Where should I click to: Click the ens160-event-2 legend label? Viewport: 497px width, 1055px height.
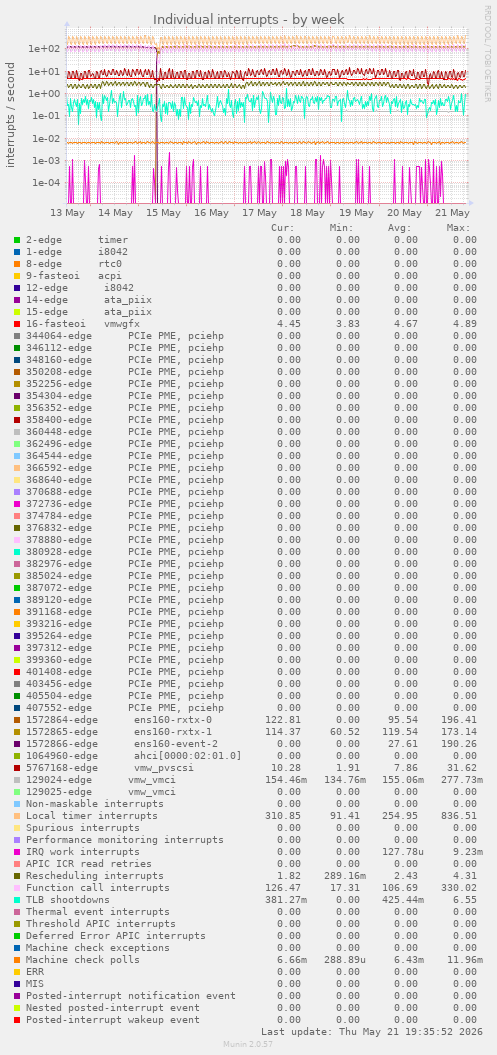[x=176, y=743]
